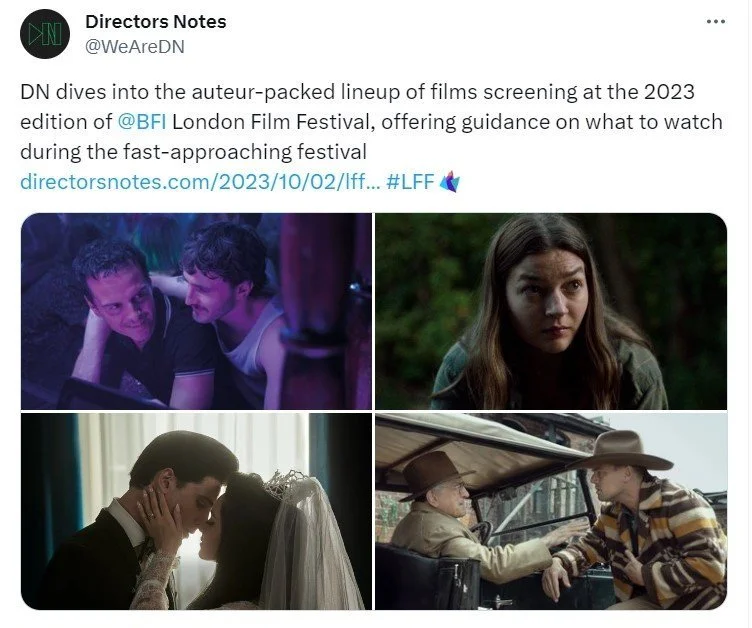Visit the @WeAreDN handle
Image resolution: width=752 pixels, height=628 pixels.
pos(135,47)
